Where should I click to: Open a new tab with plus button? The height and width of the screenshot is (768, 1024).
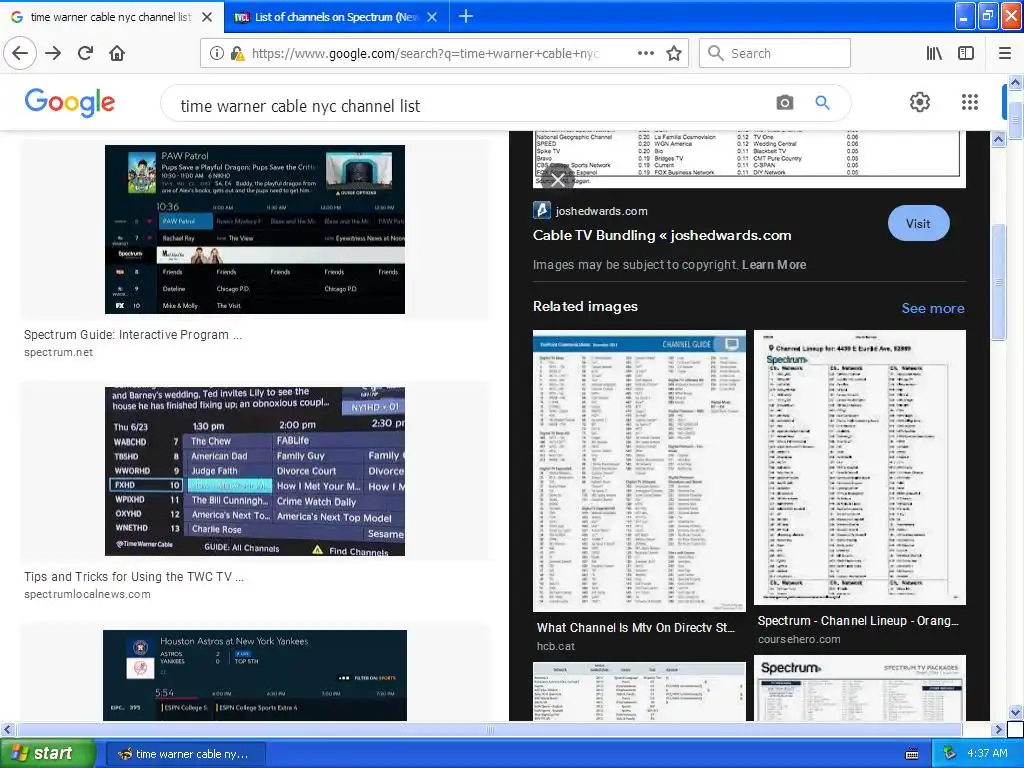pyautogui.click(x=466, y=16)
